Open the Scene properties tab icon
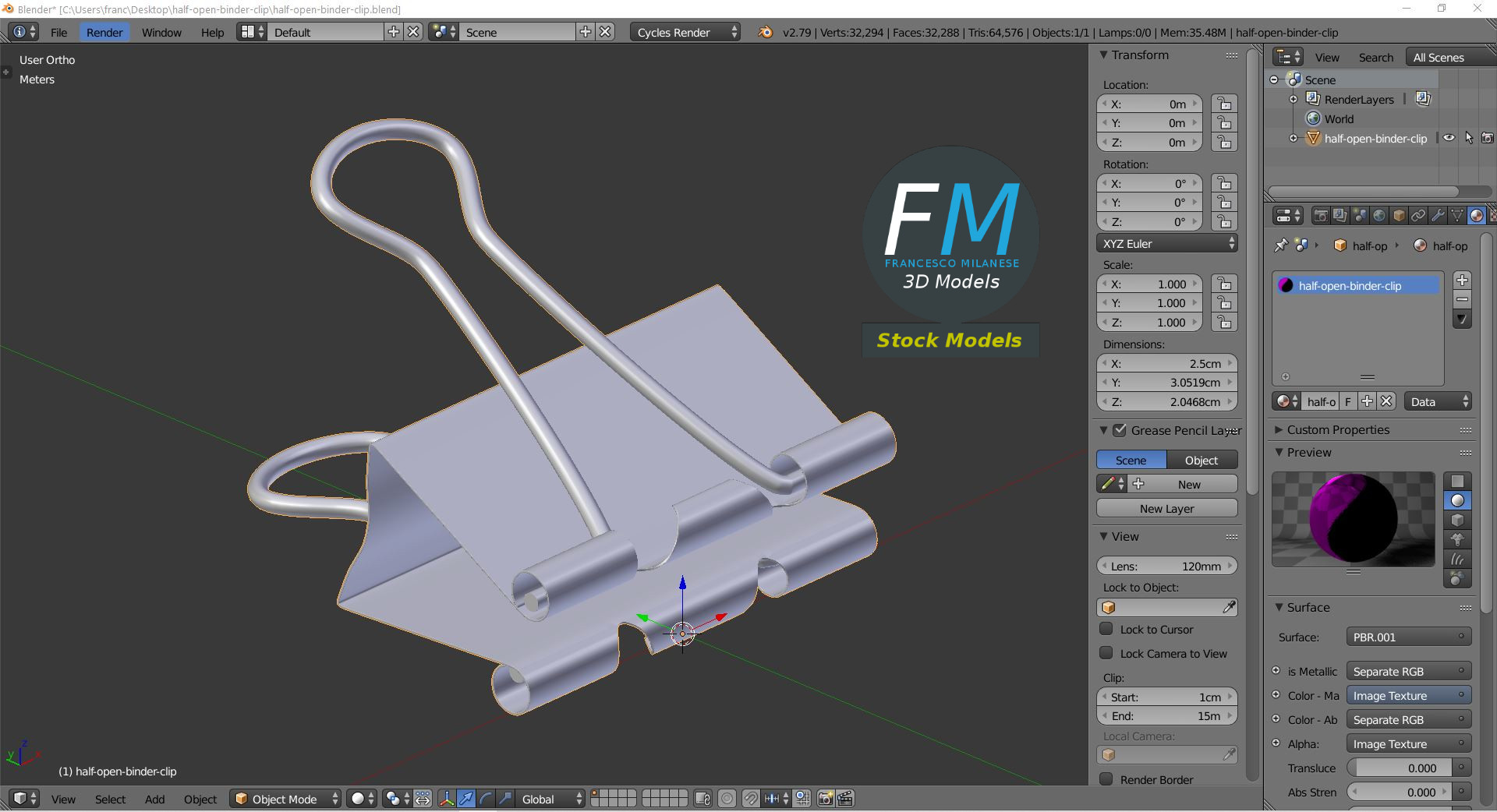 pyautogui.click(x=1360, y=216)
